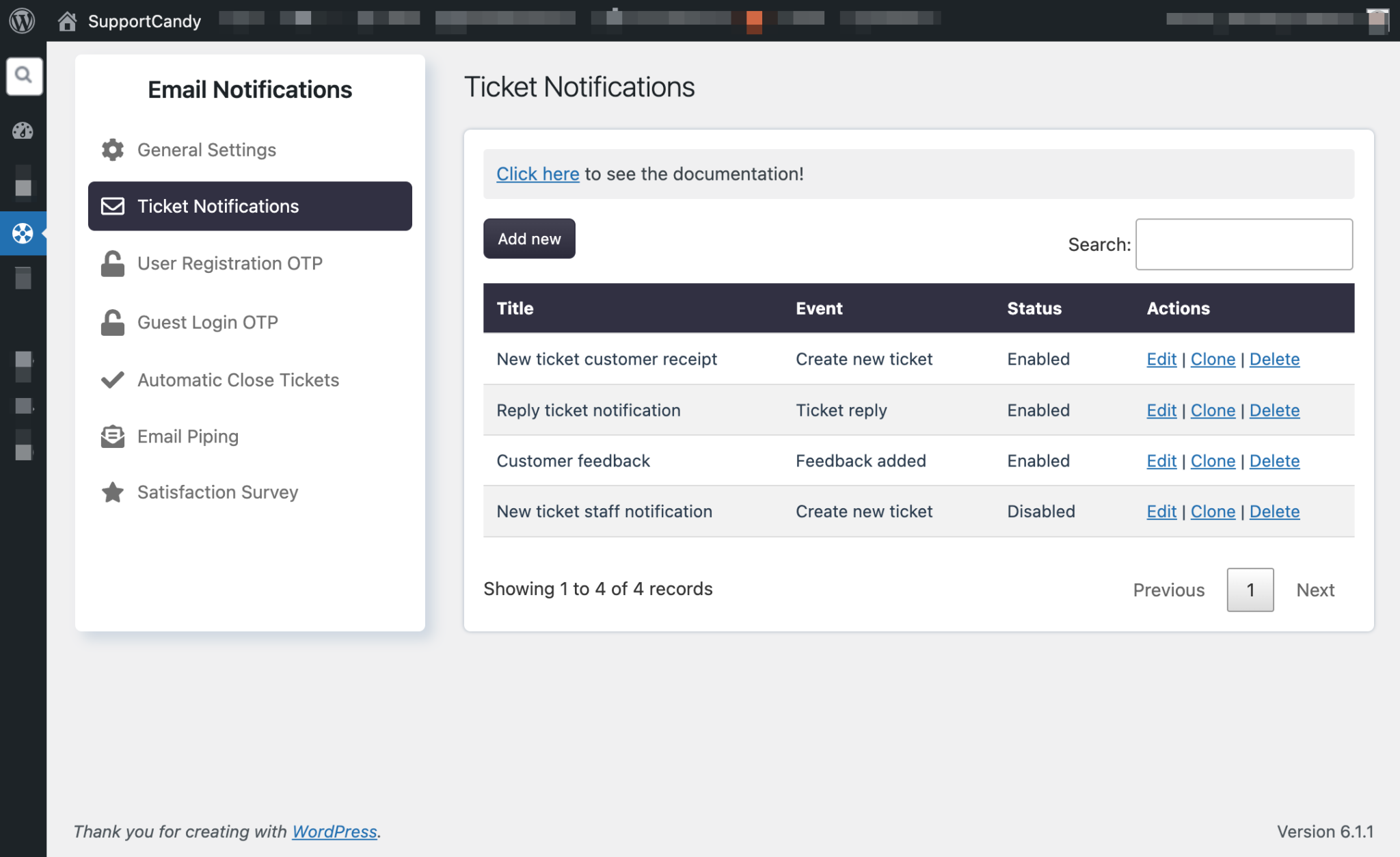The image size is (1400, 857).
Task: Select the Automatic Close Tickets checkmark icon
Action: tap(113, 380)
